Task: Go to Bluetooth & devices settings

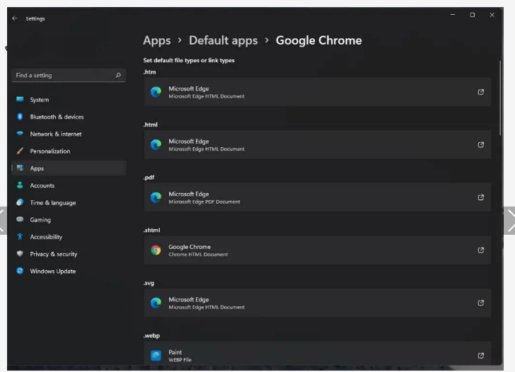Action: coord(69,117)
